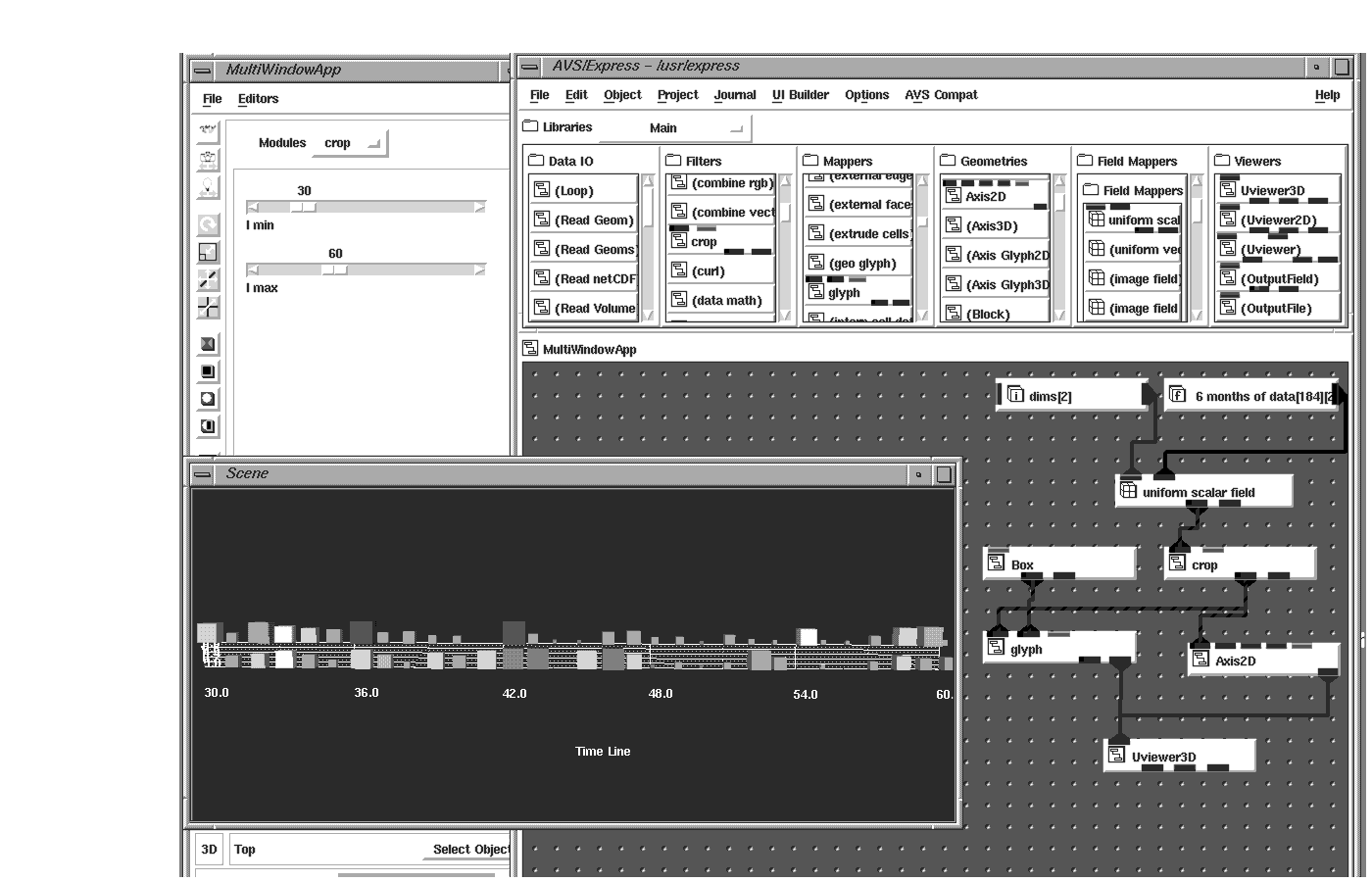This screenshot has height=882, width=1372.
Task: Click the glyph module icon on network canvas
Action: click(x=996, y=648)
